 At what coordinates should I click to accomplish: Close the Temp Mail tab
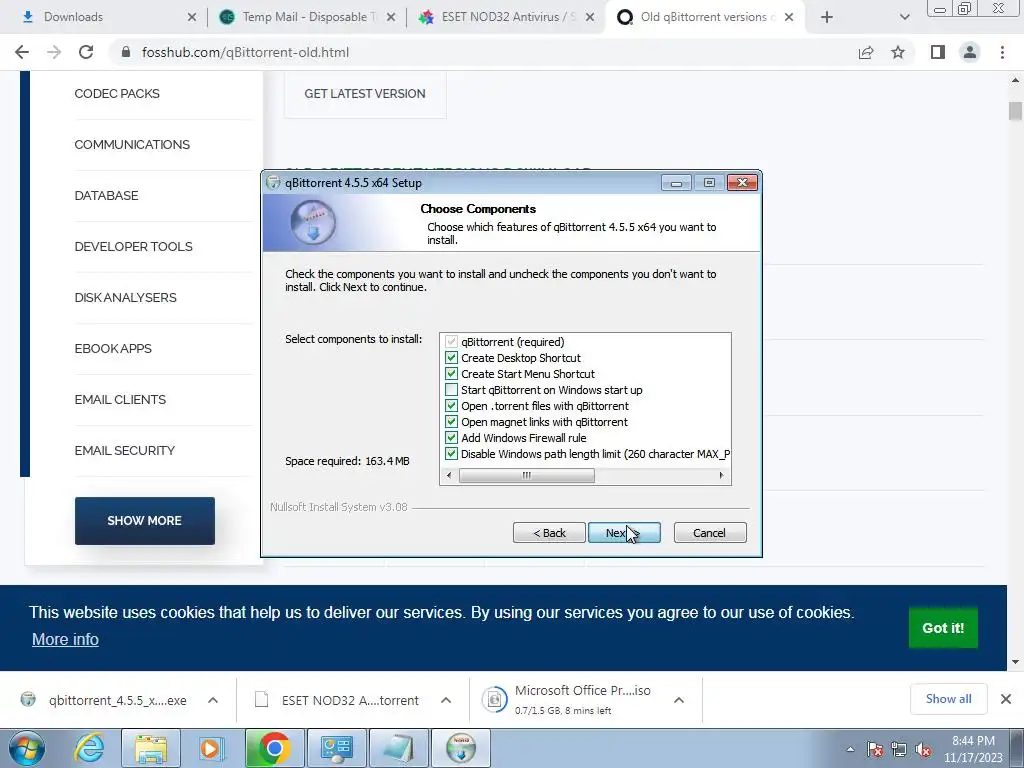[391, 17]
